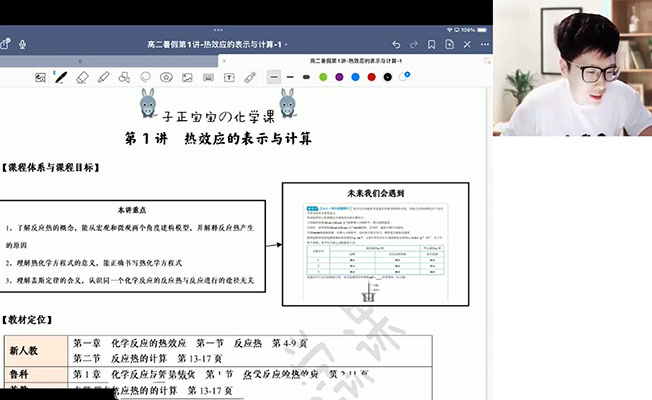
Task: Tap line 3 理解盖斯定律的含义
Action: 129,280
